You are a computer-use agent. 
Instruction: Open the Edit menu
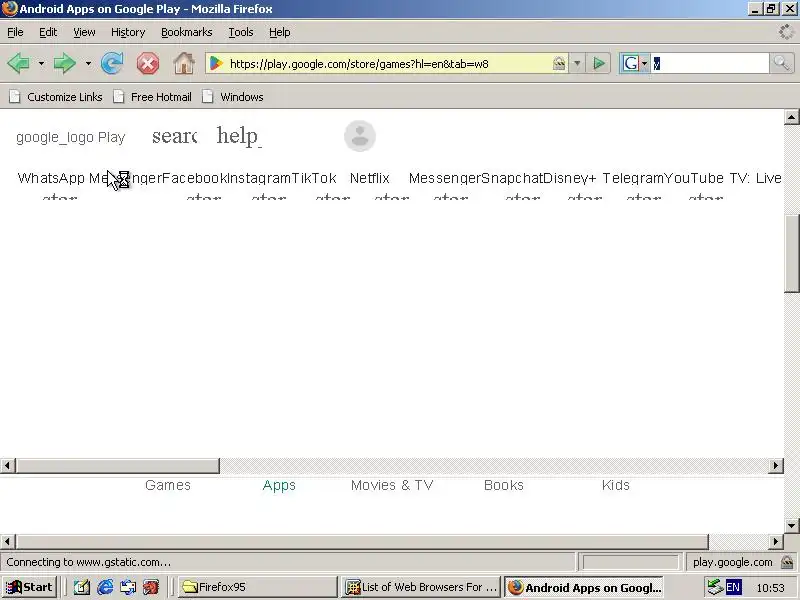click(x=48, y=32)
